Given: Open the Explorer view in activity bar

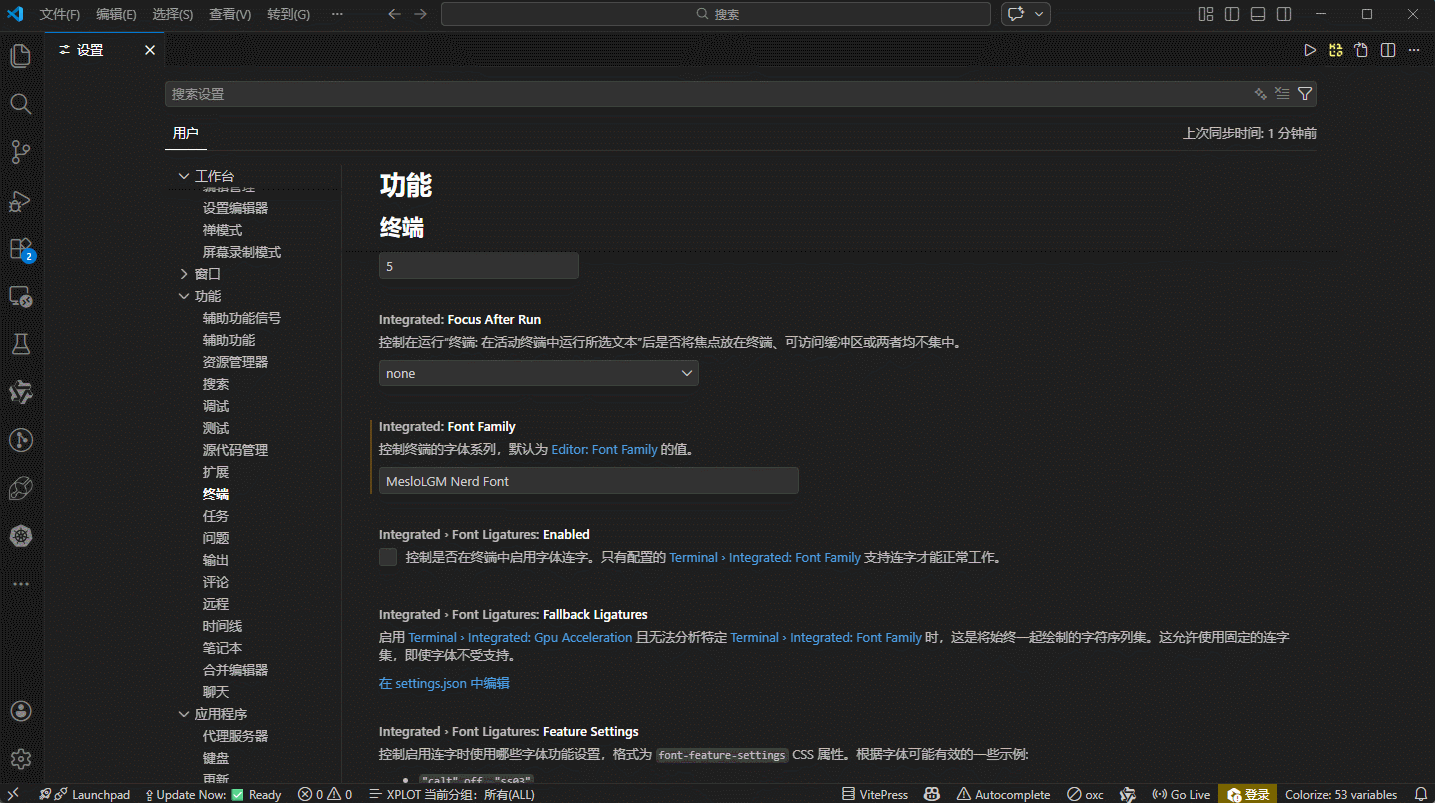Looking at the screenshot, I should [x=20, y=56].
